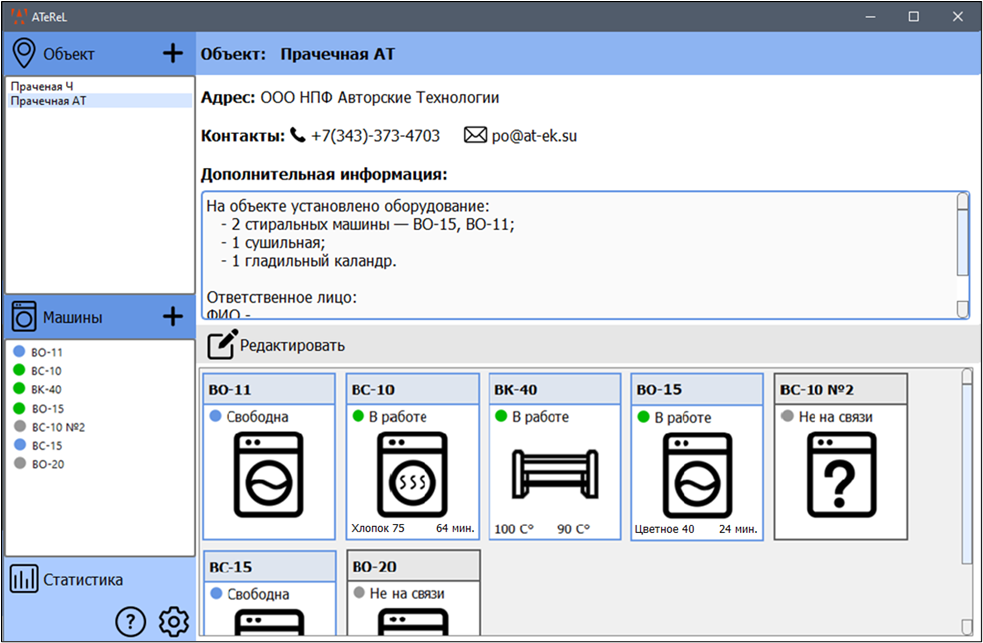The image size is (983, 643).
Task: Click the Машины panel header label
Action: coord(73,318)
